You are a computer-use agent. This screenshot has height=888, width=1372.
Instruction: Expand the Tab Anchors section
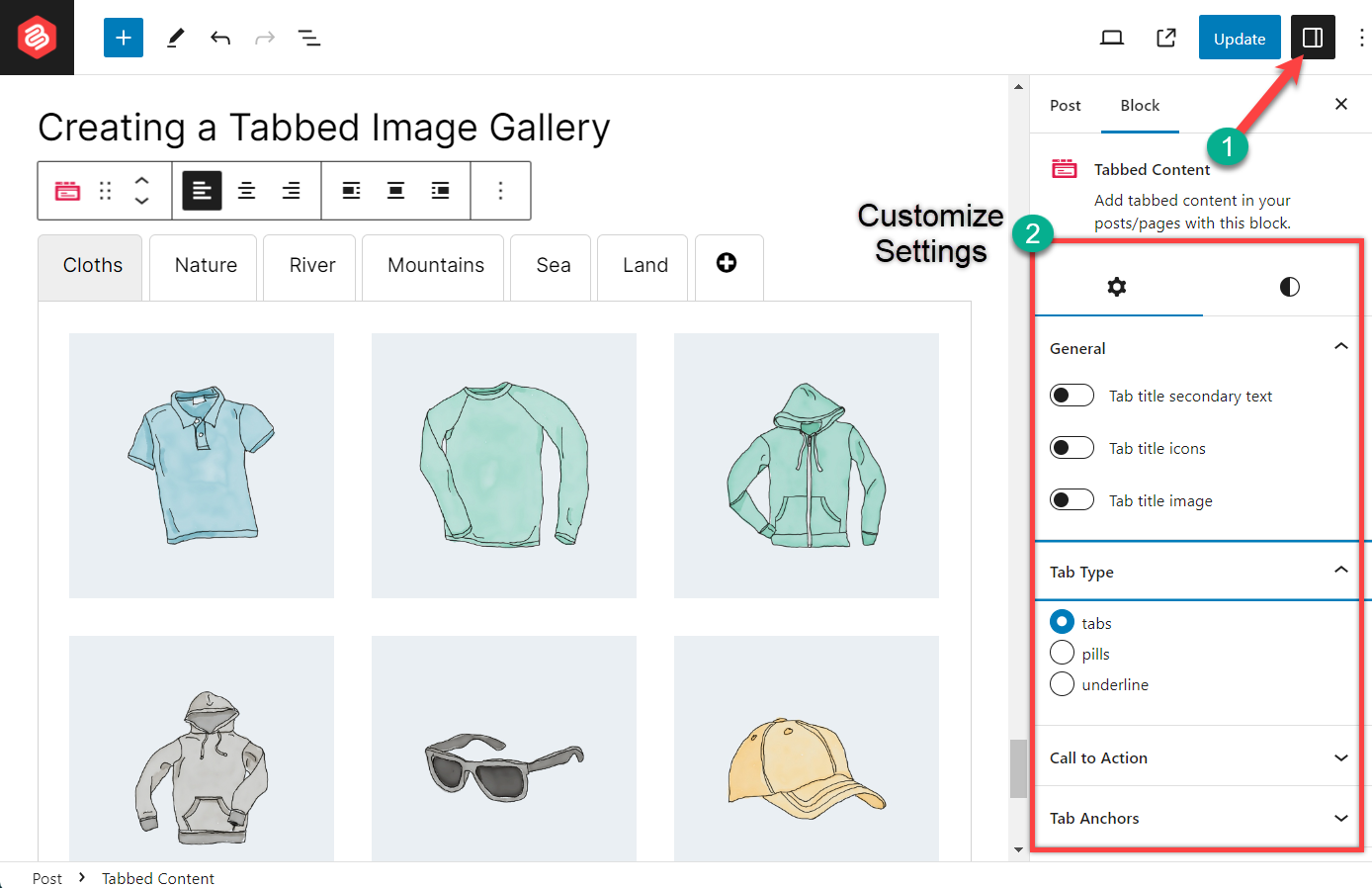(1341, 818)
